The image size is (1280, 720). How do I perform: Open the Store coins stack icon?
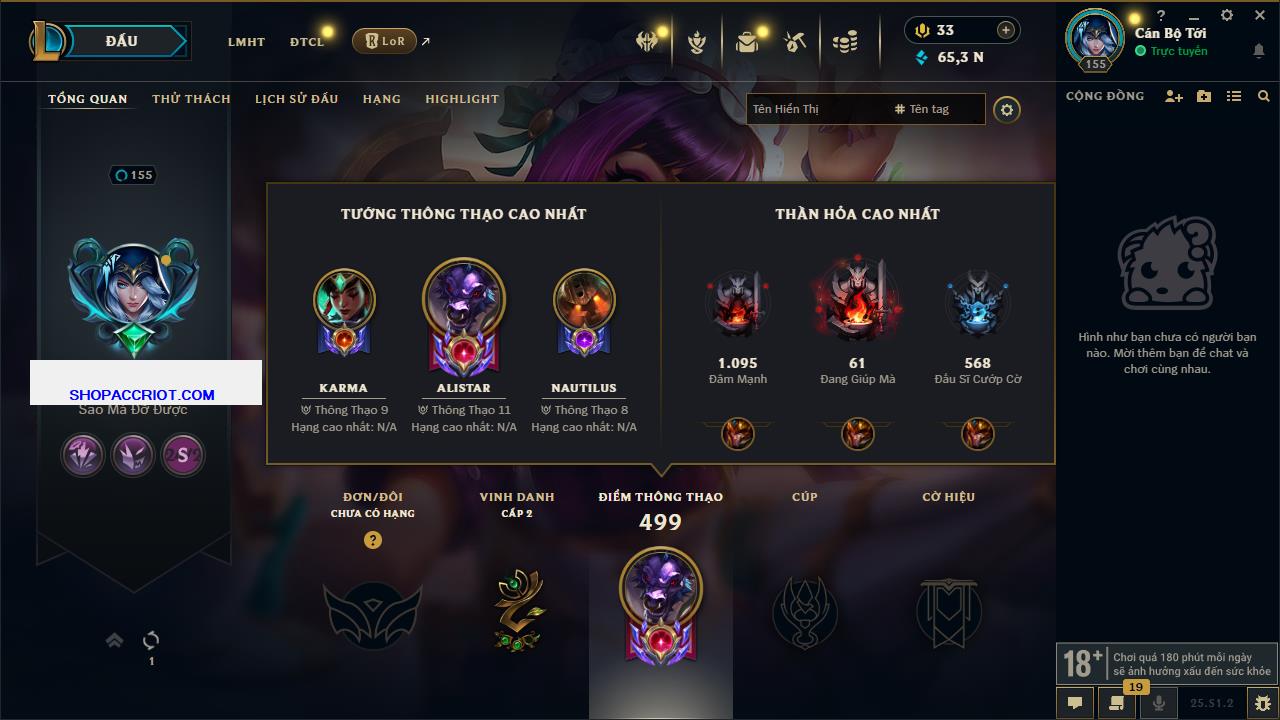(845, 42)
